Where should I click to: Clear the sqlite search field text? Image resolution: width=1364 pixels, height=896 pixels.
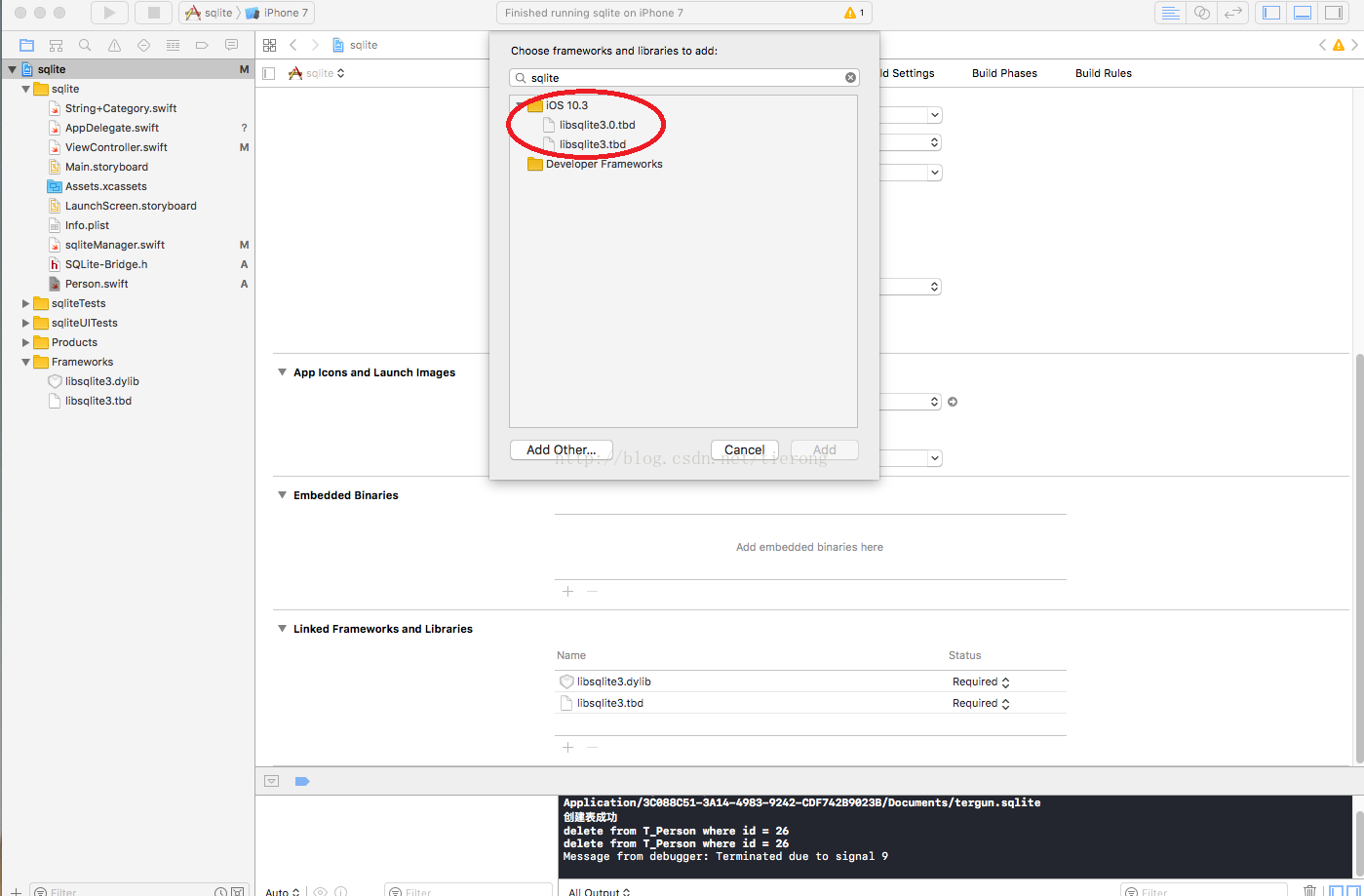[x=850, y=78]
